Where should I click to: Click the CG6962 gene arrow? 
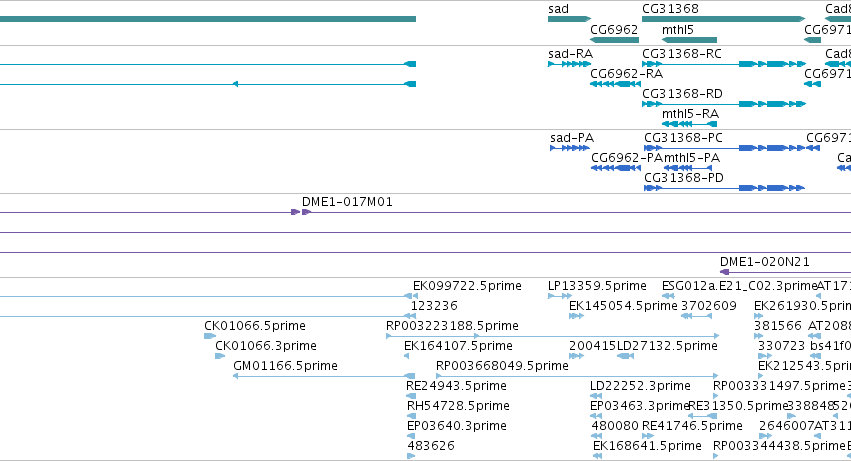(x=614, y=40)
